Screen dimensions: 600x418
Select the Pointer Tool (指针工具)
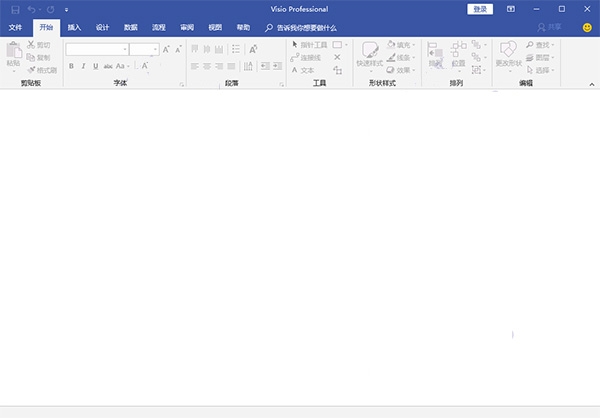coord(309,45)
